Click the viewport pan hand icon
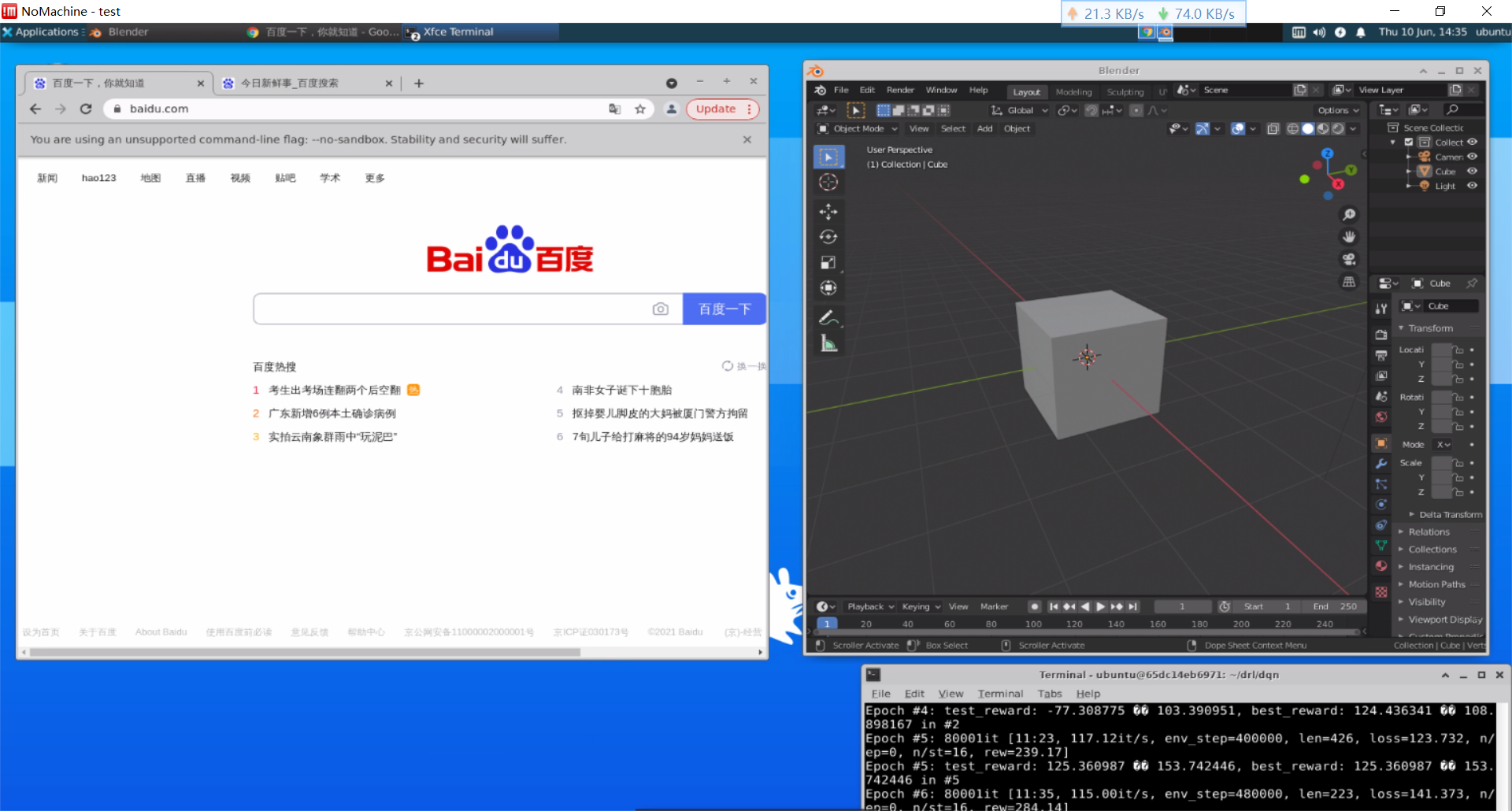 point(1349,237)
